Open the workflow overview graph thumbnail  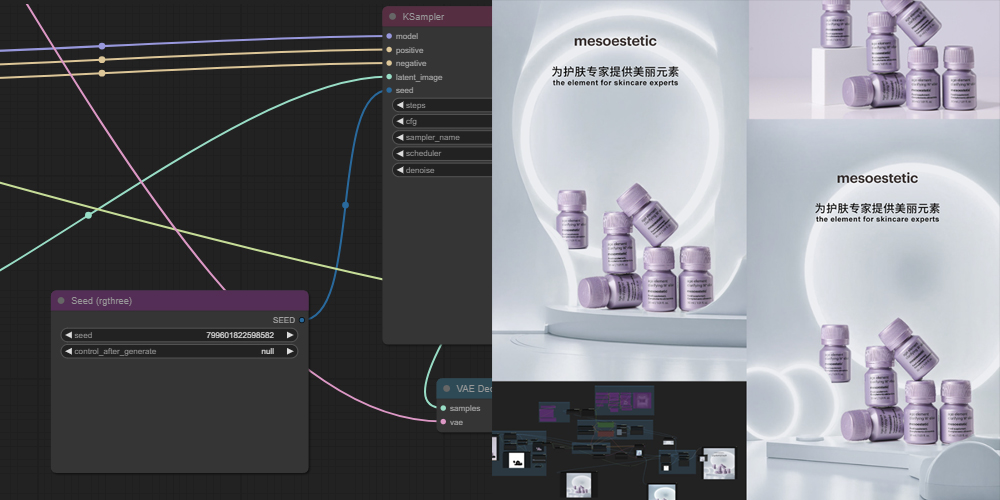(619, 441)
